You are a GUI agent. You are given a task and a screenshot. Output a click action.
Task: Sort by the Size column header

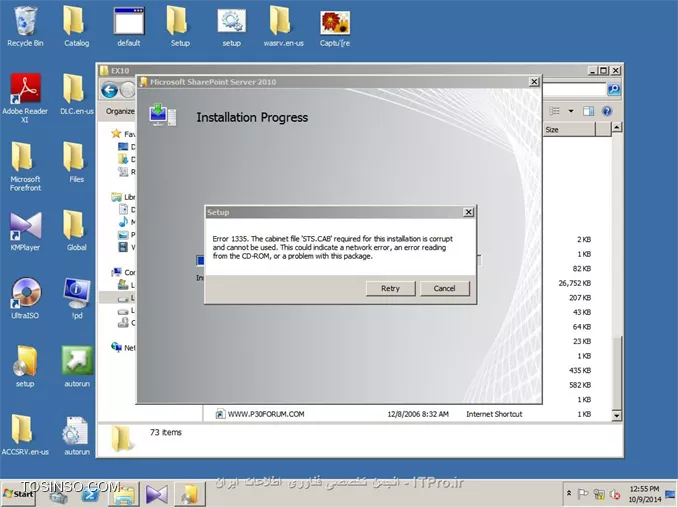coord(569,130)
